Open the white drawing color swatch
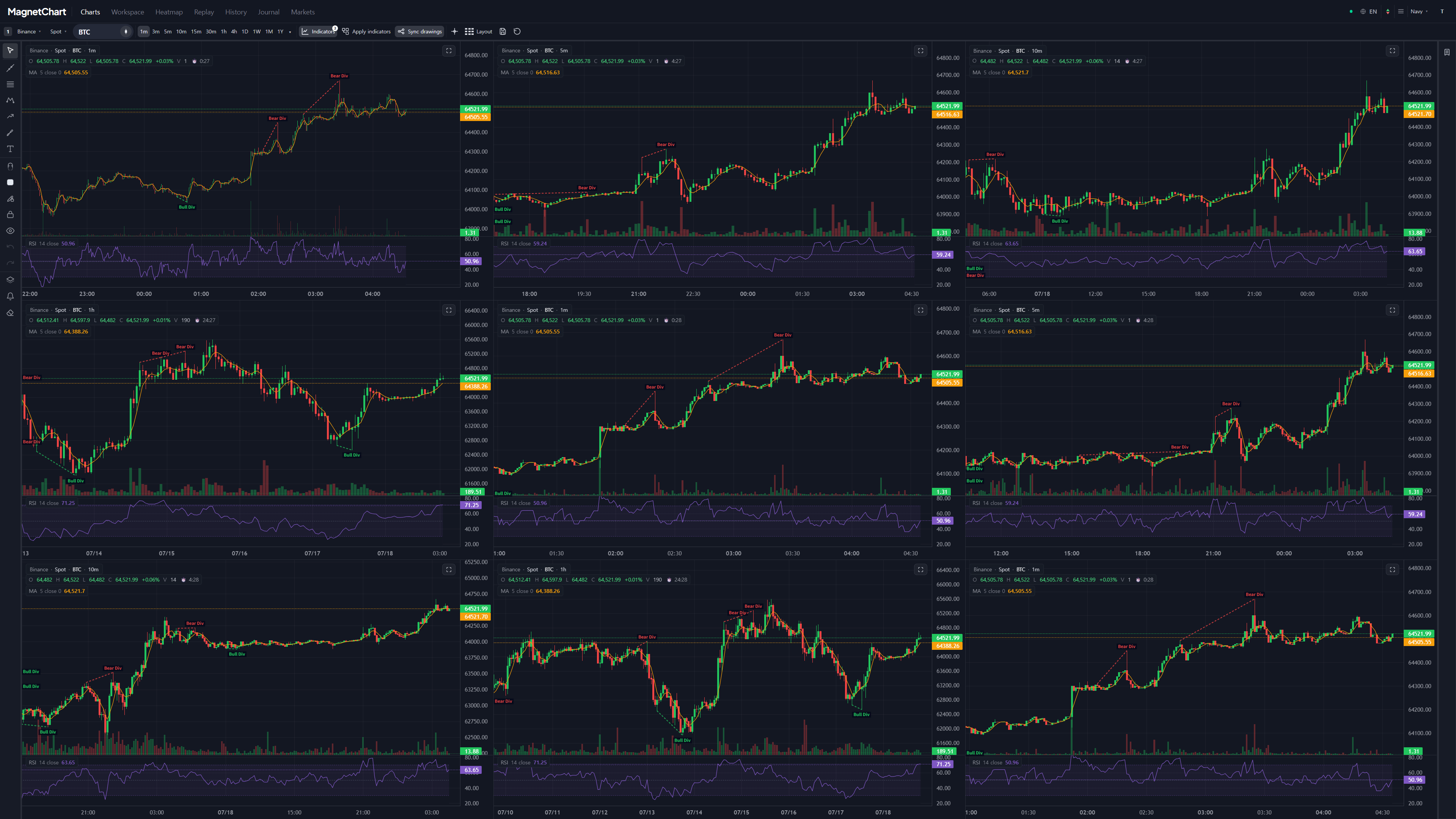 coord(10,182)
